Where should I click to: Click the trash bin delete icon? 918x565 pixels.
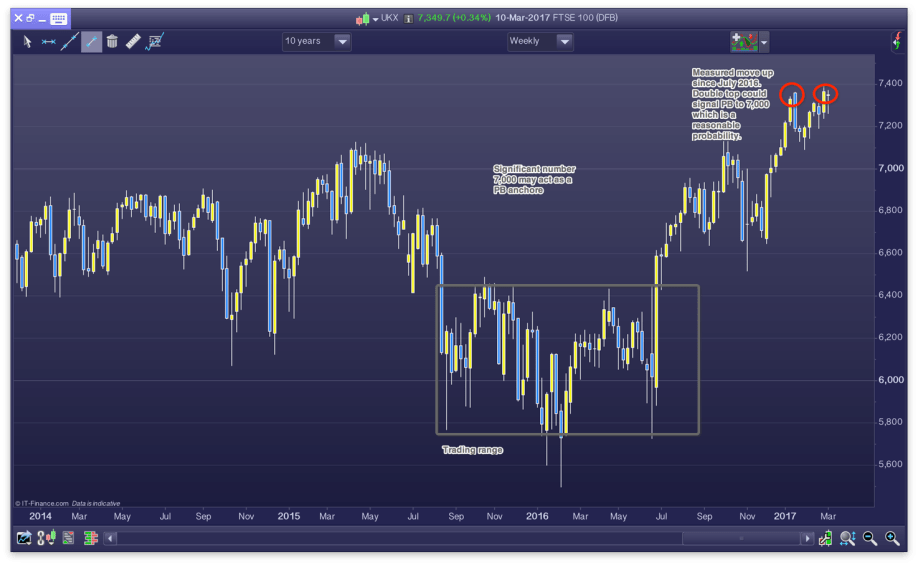[112, 41]
